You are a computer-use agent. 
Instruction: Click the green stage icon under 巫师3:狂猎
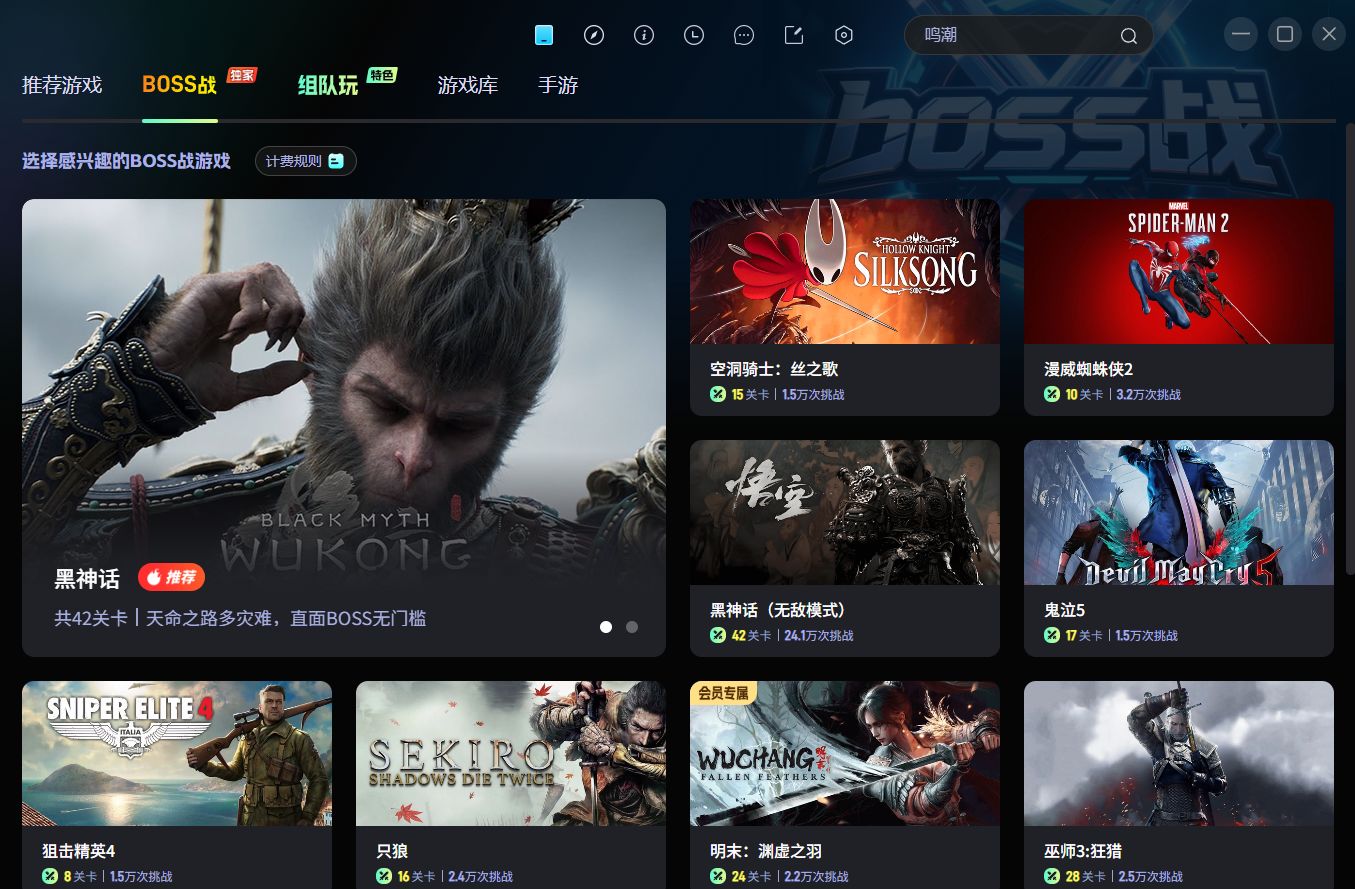pos(1052,876)
